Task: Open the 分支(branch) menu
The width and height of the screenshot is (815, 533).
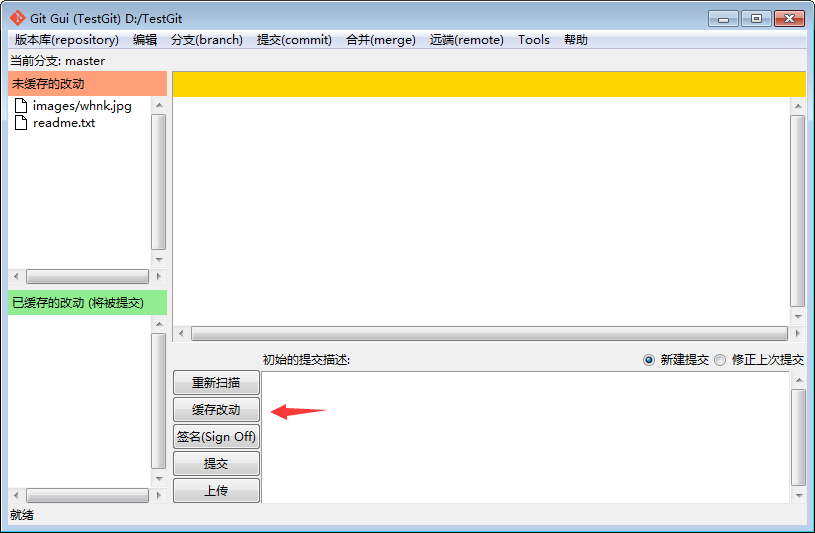Action: (207, 40)
